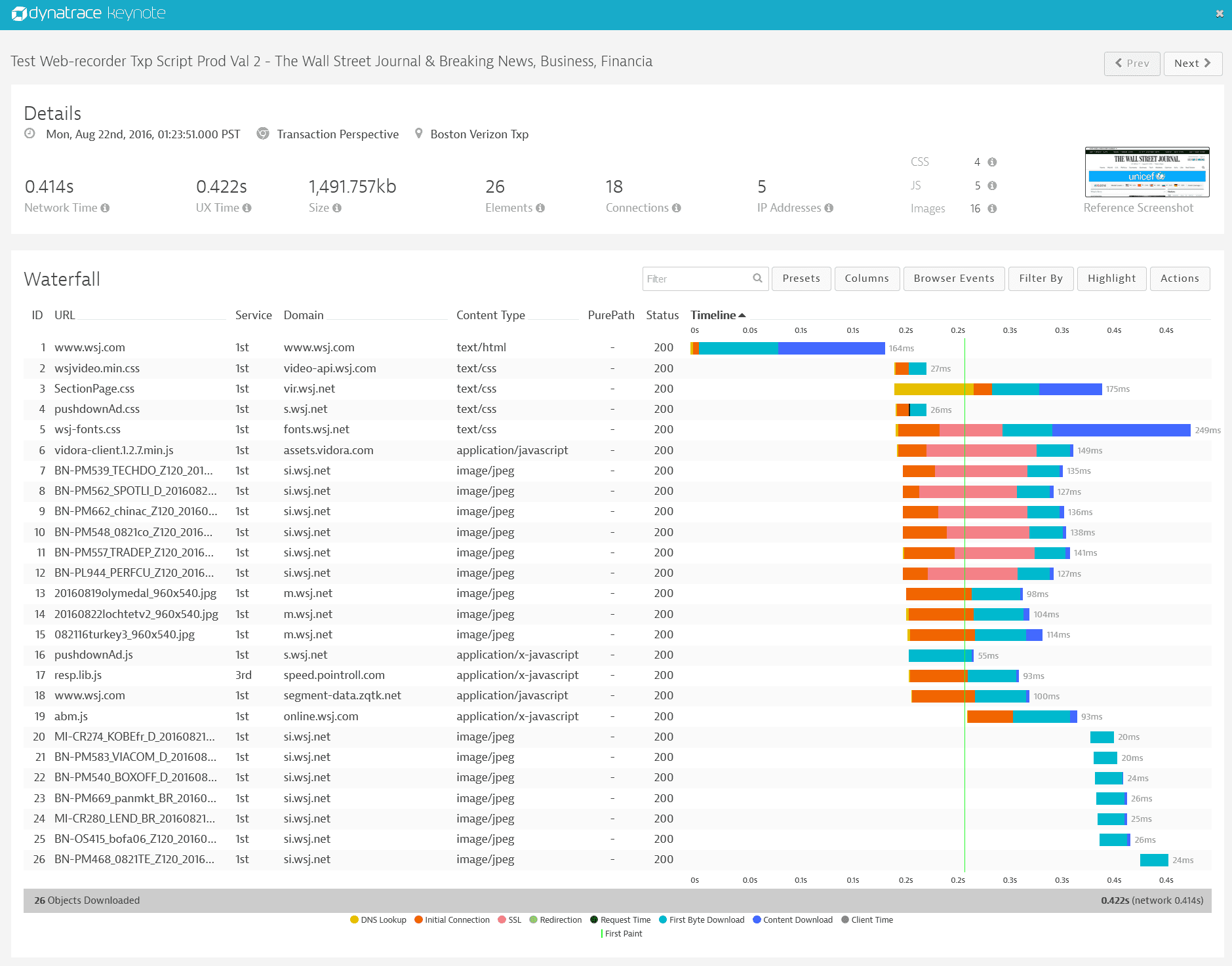Image resolution: width=1232 pixels, height=966 pixels.
Task: Select row 1 www.wsj.com URL
Action: coord(90,347)
